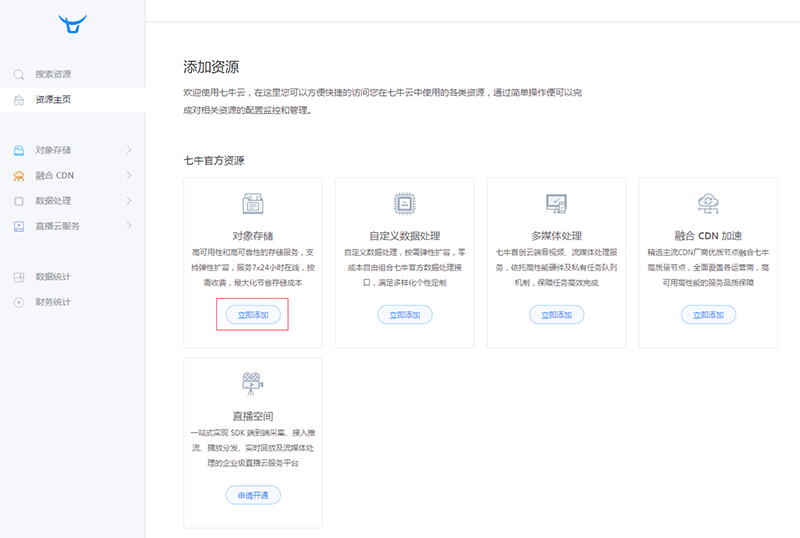Click the 直播云服务 play icon in sidebar
This screenshot has width=800, height=538.
click(19, 226)
